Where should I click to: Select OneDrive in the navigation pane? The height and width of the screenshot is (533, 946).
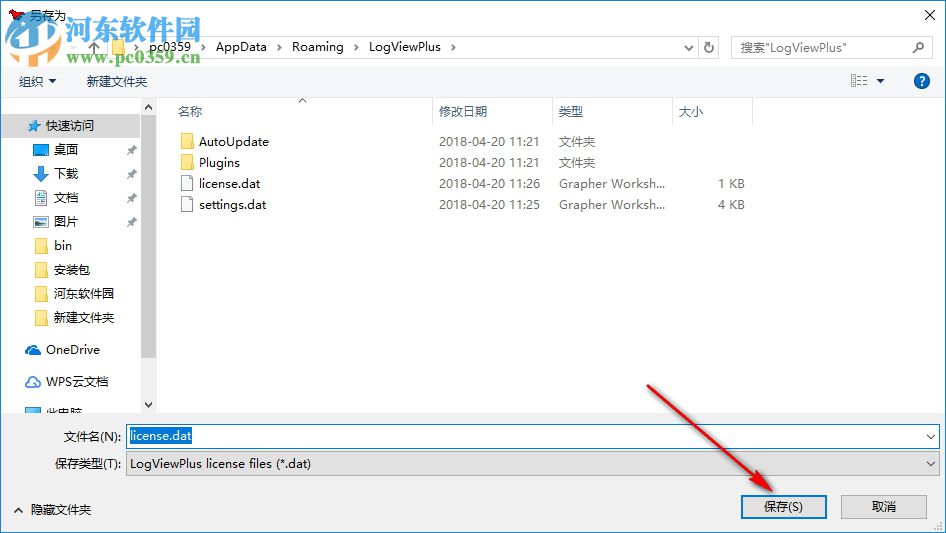[x=73, y=349]
